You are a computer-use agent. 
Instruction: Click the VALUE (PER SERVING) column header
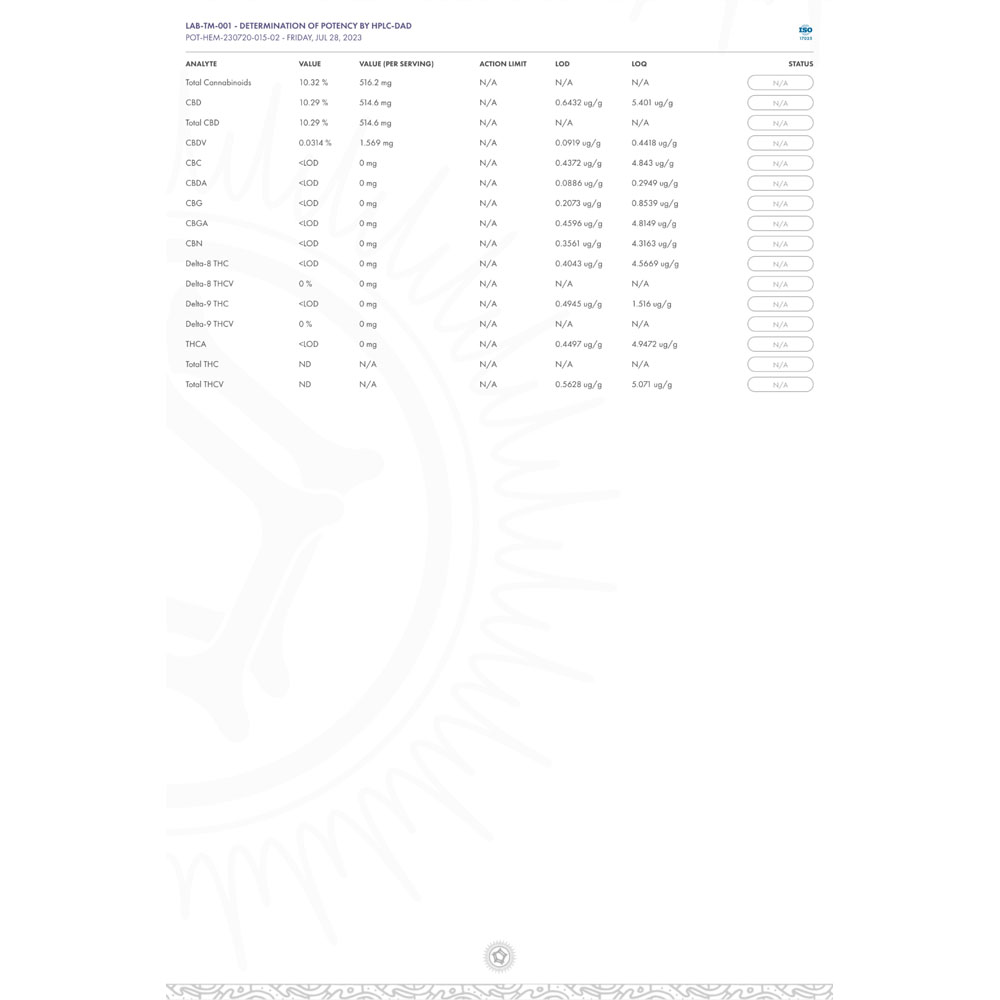(396, 64)
